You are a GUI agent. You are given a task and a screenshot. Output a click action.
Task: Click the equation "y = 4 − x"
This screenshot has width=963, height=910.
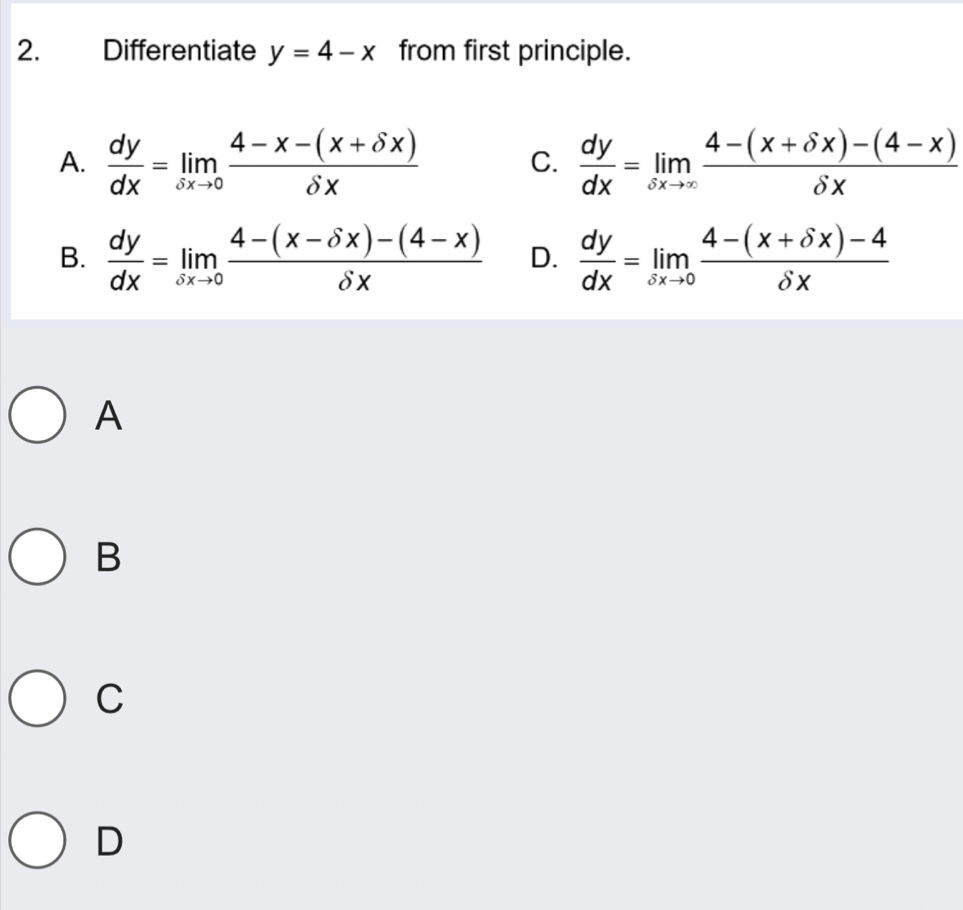click(321, 50)
